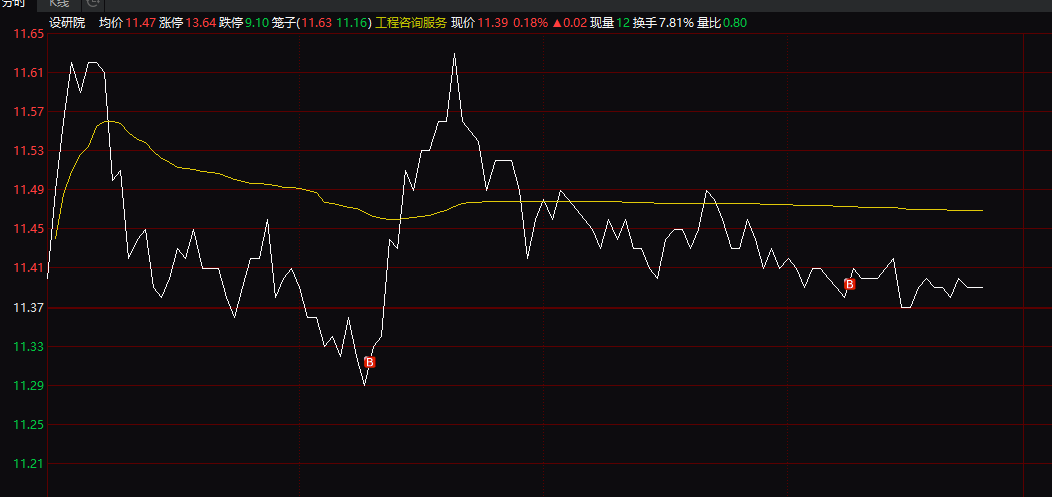Switch to the K线 candlestick tab
The height and width of the screenshot is (497, 1052).
point(59,4)
